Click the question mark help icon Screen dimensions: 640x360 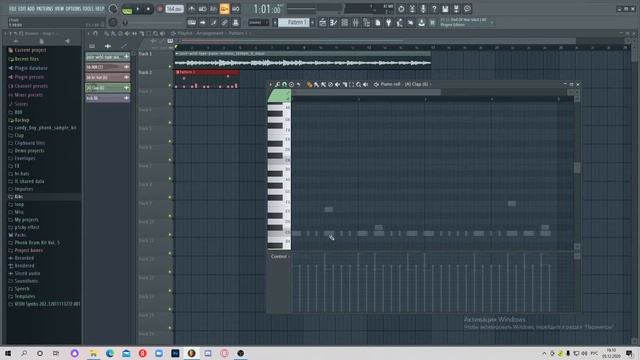434,9
